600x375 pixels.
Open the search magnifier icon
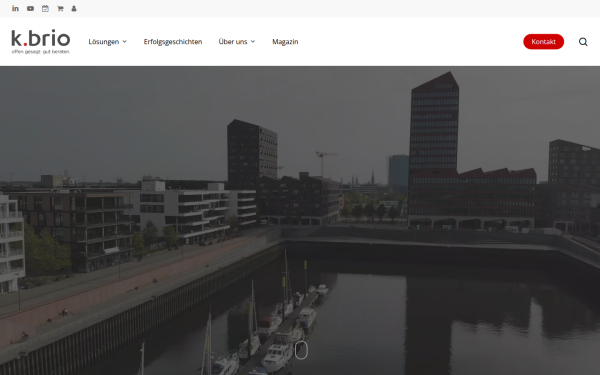point(583,42)
